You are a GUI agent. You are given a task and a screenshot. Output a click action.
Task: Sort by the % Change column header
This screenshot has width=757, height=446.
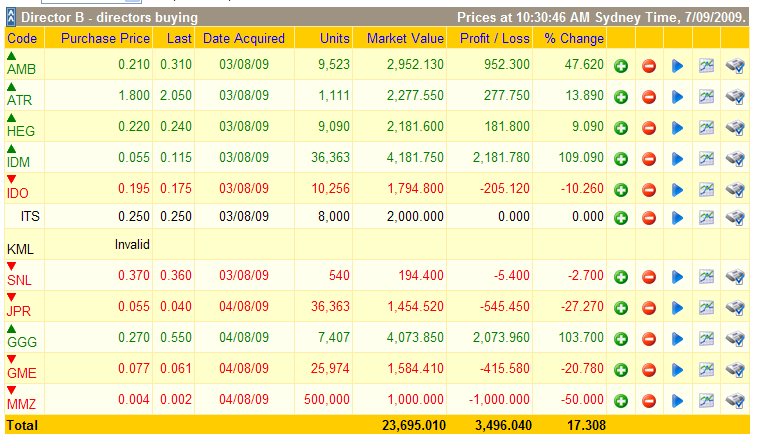(574, 38)
